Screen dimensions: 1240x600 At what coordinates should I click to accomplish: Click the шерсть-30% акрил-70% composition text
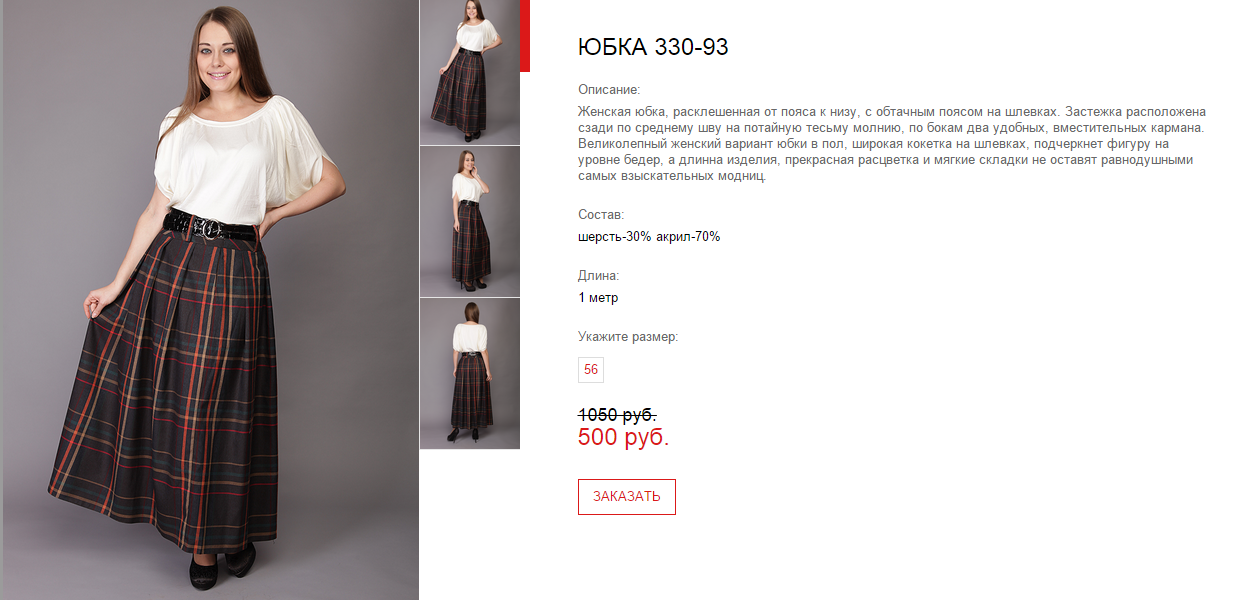(x=649, y=237)
